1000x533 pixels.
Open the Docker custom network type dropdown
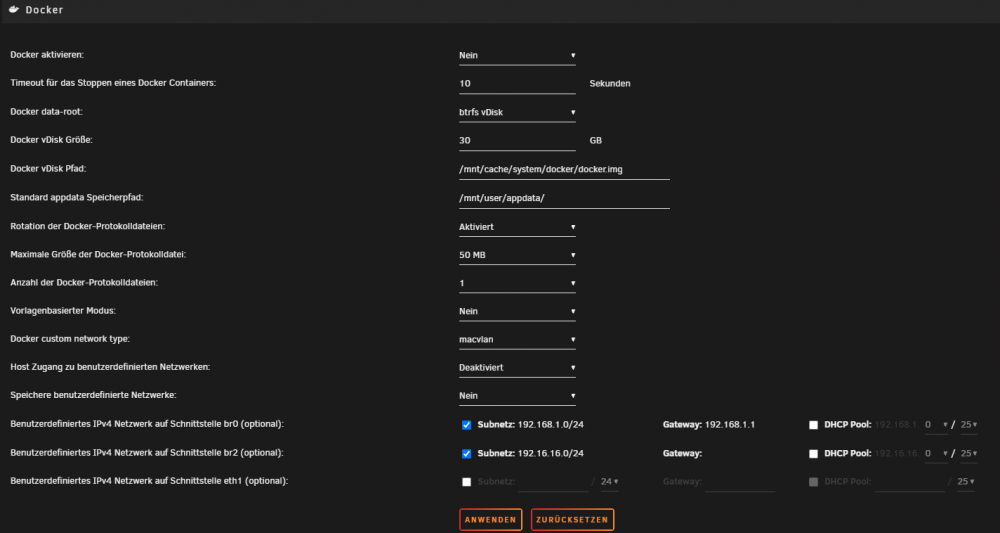coord(517,339)
